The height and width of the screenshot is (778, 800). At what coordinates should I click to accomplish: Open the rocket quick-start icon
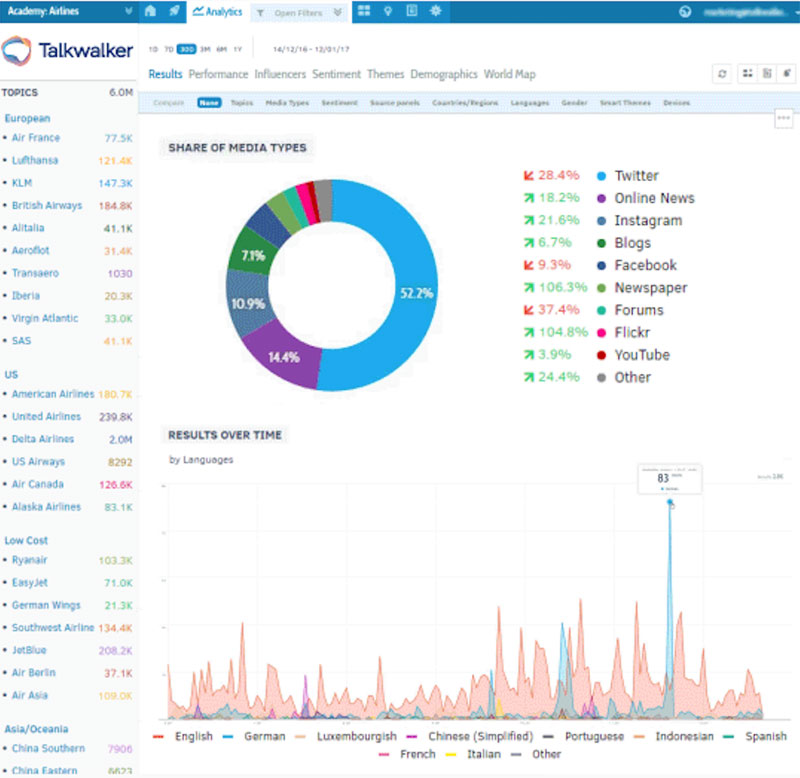pyautogui.click(x=174, y=11)
